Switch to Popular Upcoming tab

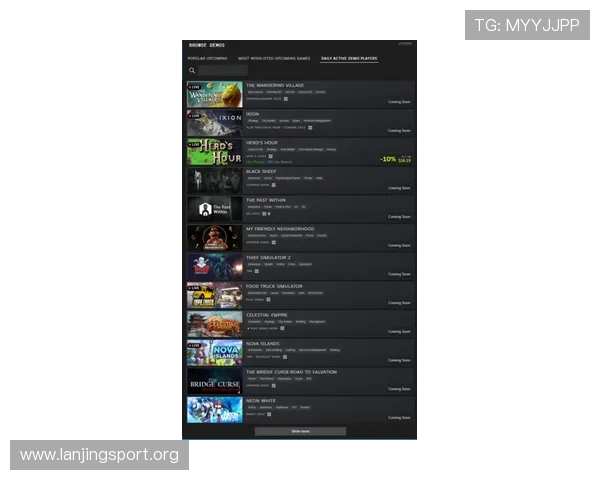coord(207,59)
